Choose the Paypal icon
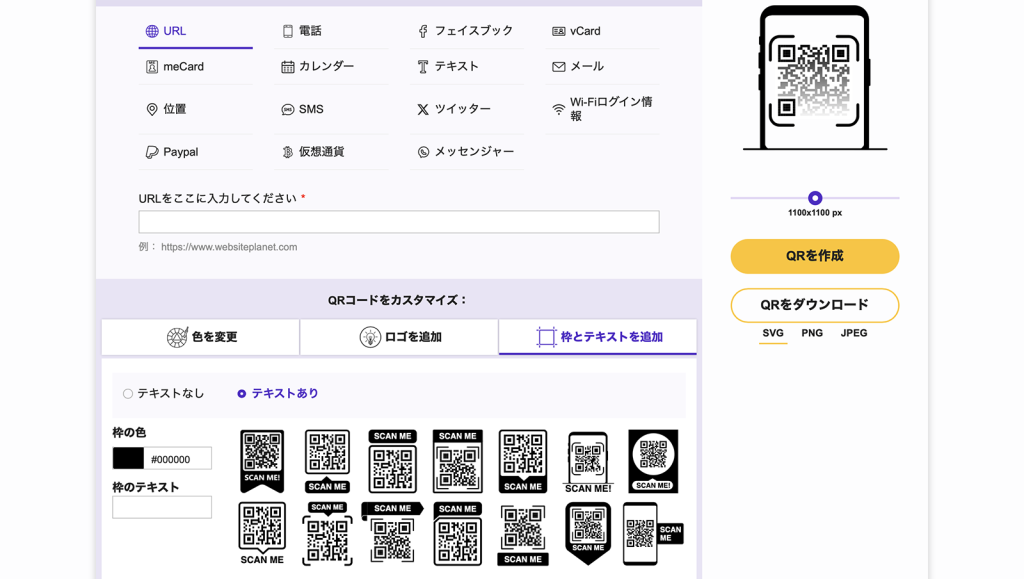Screen dimensions: 1024x579 [152, 152]
